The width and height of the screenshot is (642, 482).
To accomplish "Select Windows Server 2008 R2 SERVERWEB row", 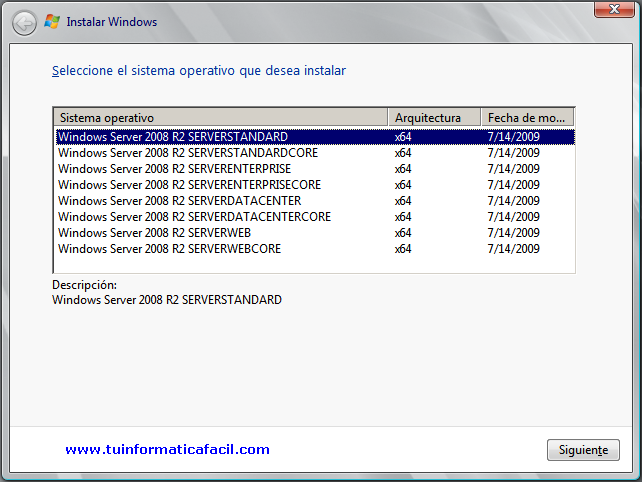I will [x=315, y=233].
